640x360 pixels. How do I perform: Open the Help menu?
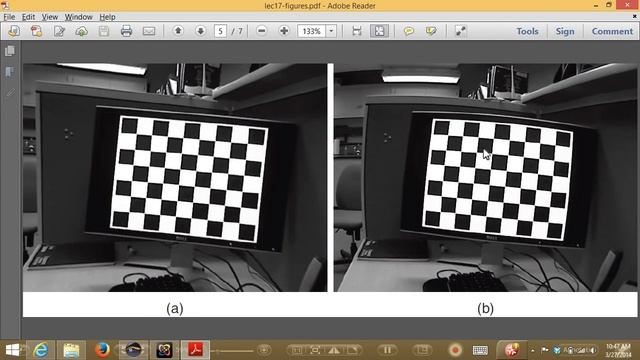pyautogui.click(x=107, y=17)
